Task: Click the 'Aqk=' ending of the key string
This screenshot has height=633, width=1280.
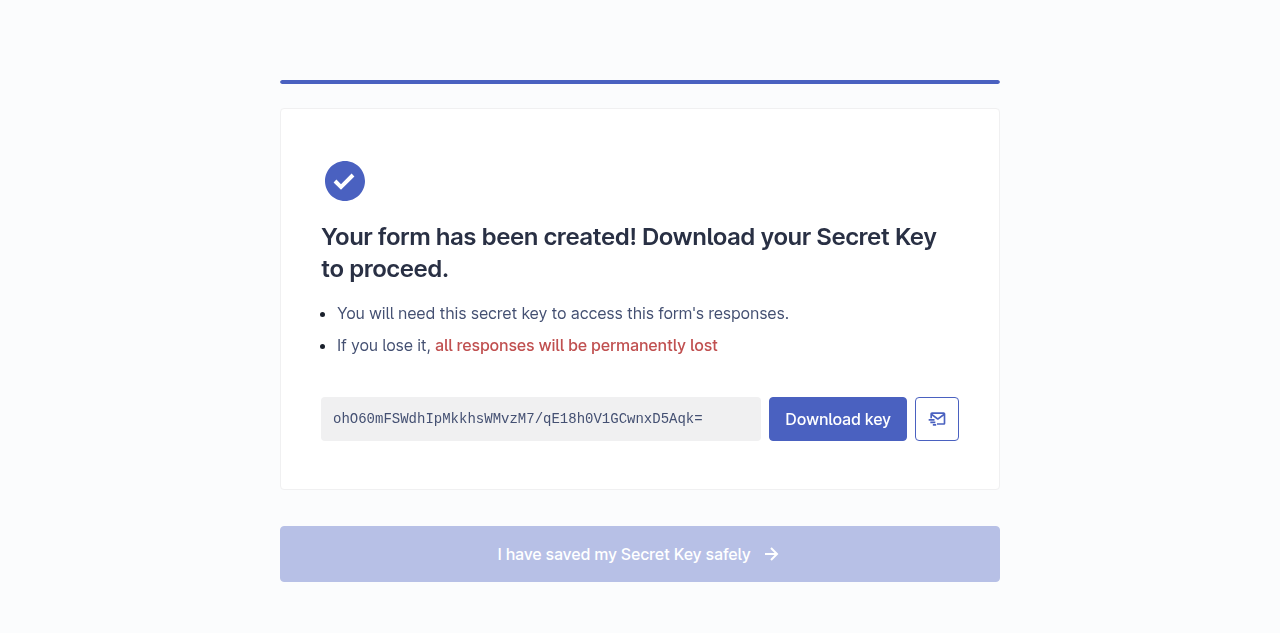Action: 686,419
